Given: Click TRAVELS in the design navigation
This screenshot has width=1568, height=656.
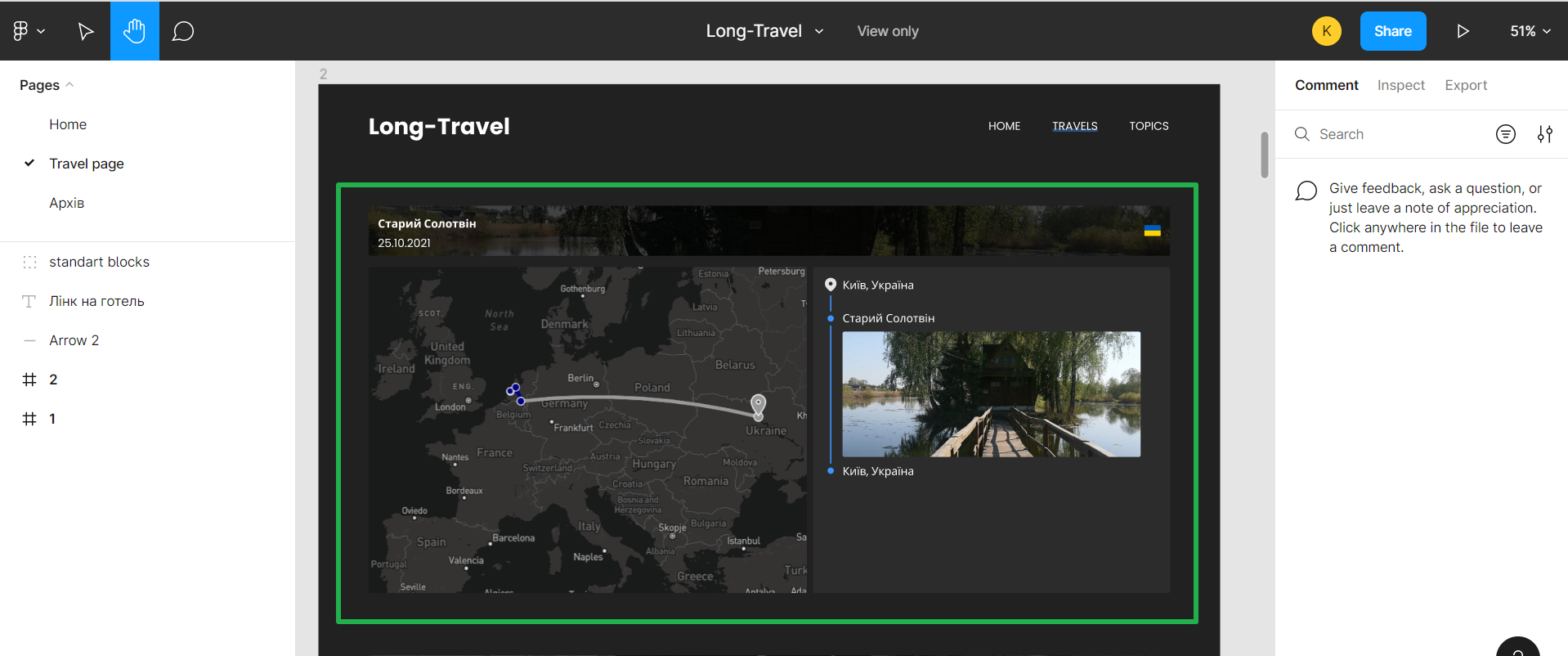Looking at the screenshot, I should pyautogui.click(x=1075, y=126).
